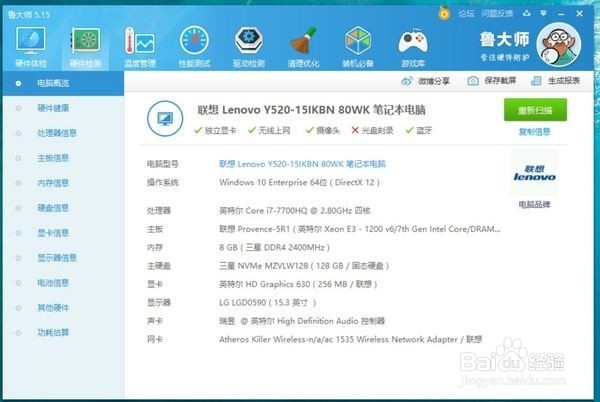Click the 生成报表 report icon
The height and width of the screenshot is (402, 600).
point(536,81)
